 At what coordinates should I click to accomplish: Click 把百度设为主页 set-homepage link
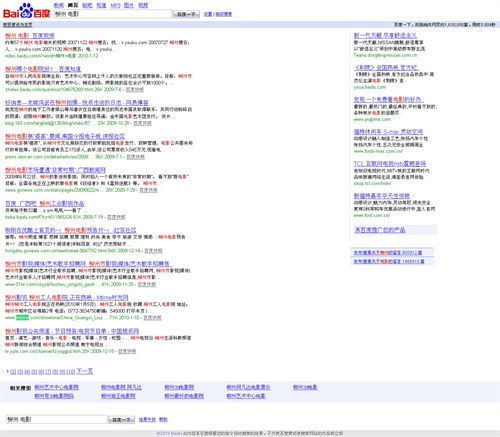(x=18, y=25)
